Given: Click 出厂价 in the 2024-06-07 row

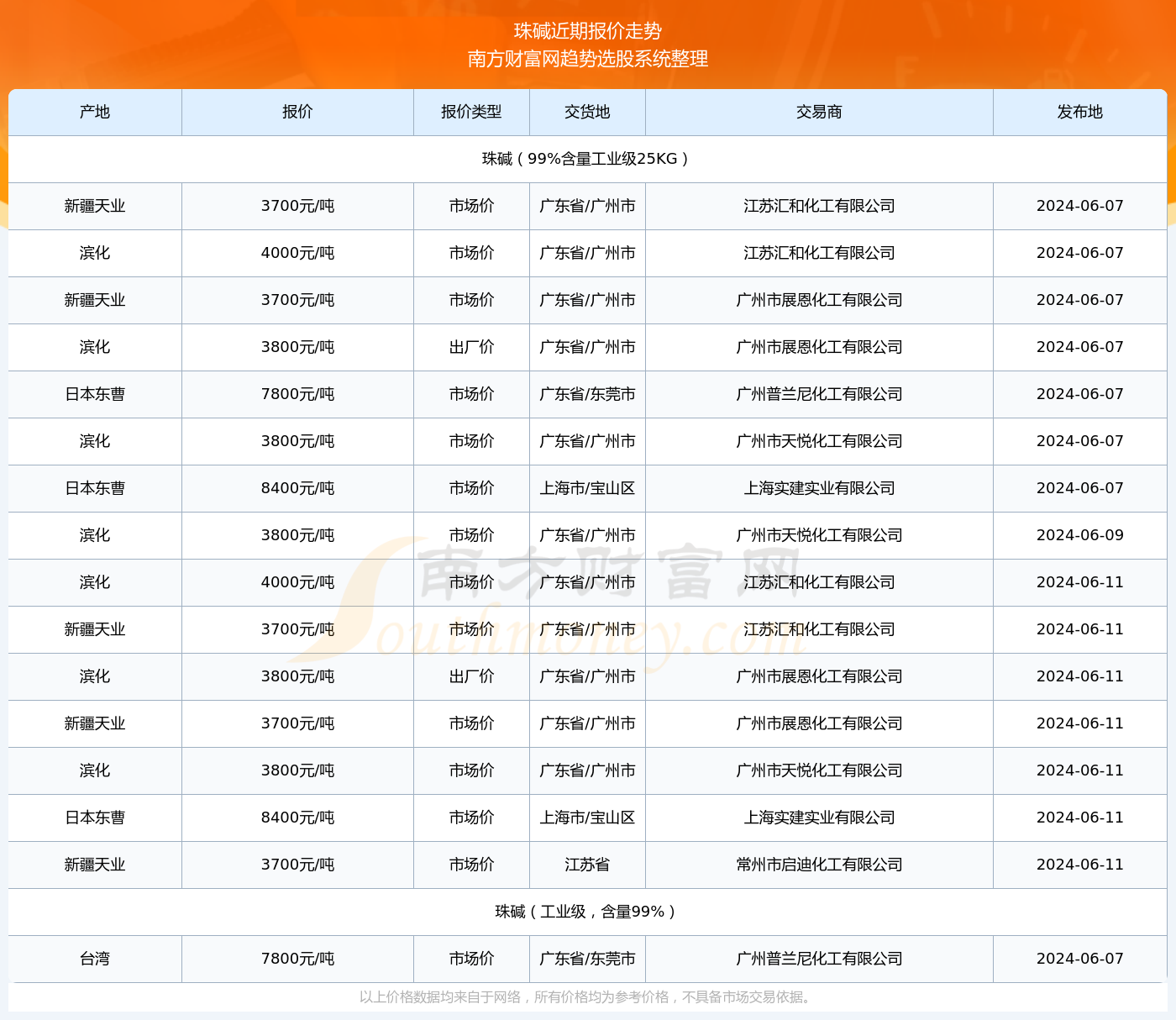Looking at the screenshot, I should coord(471,347).
